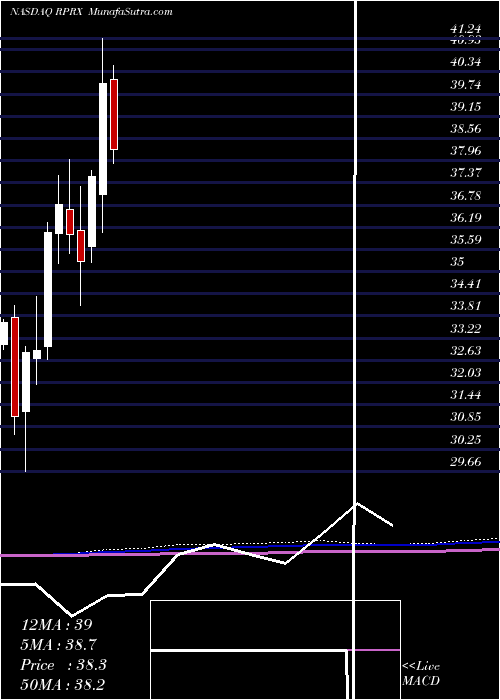The width and height of the screenshot is (500, 700).
Task: Click the 40.34 price axis label
Action: pyautogui.click(x=466, y=62)
